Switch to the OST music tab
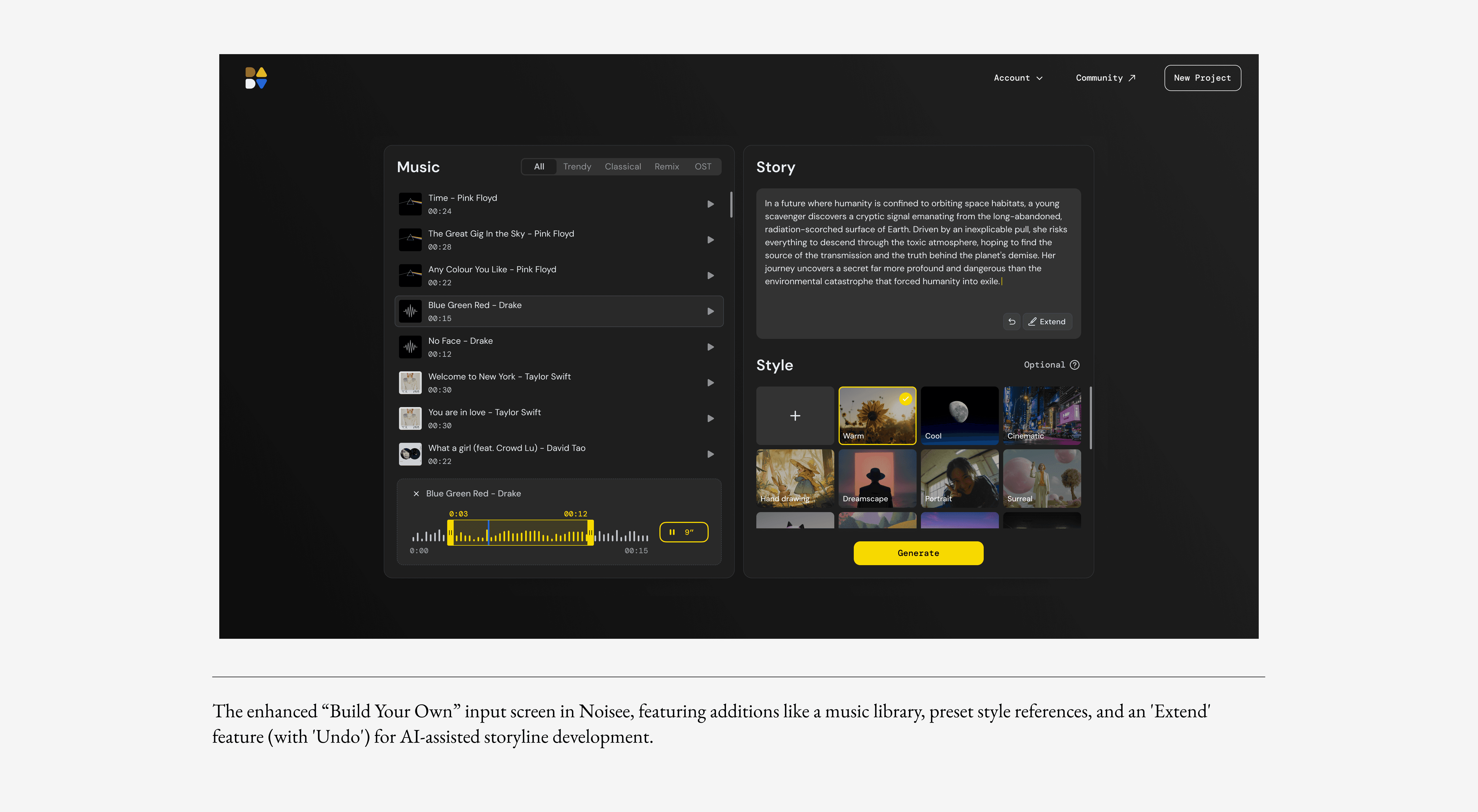1478x812 pixels. click(x=702, y=166)
